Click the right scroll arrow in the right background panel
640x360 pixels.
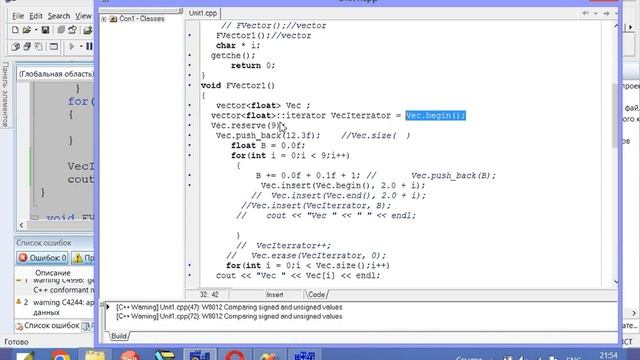pos(634,313)
